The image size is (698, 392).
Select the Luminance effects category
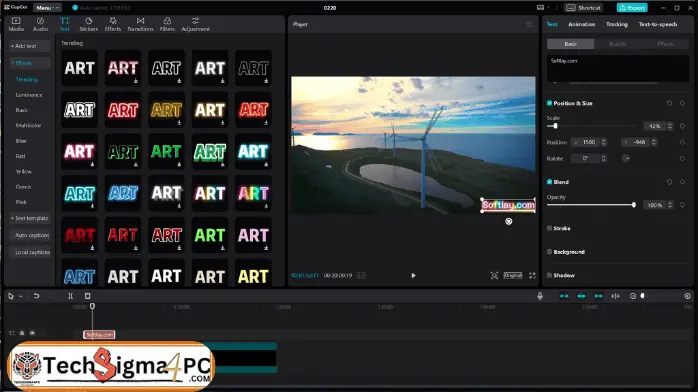29,95
